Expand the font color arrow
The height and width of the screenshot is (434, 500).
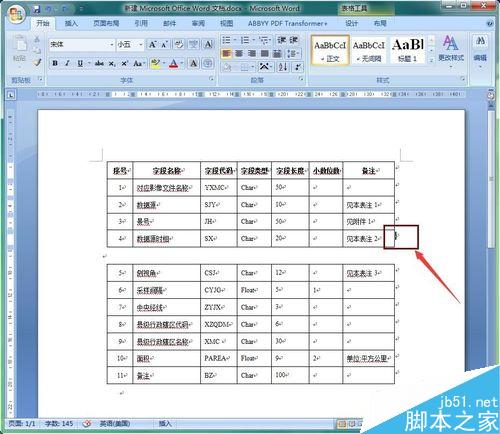coord(182,63)
